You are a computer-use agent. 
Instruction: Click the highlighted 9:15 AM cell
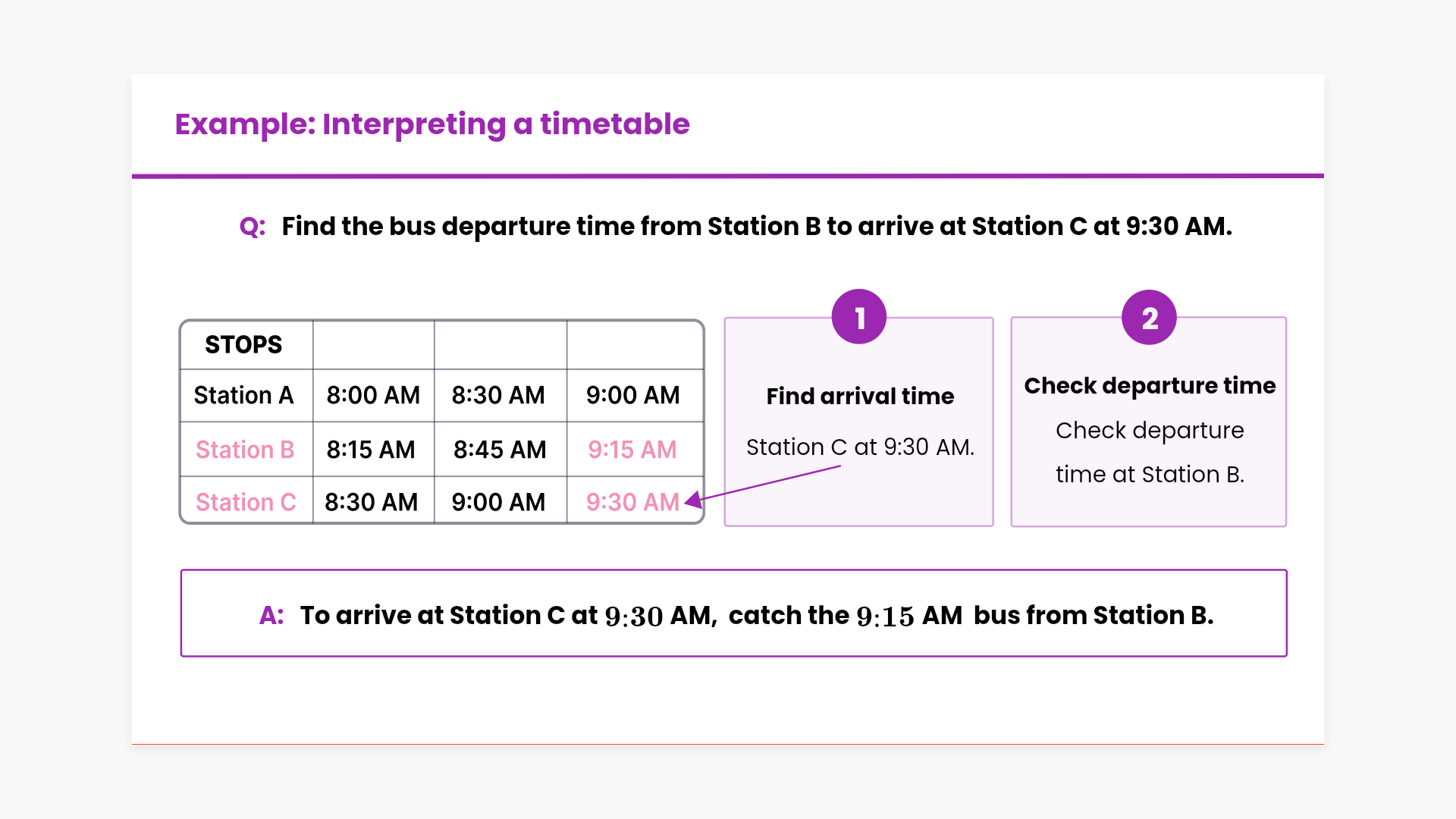[x=632, y=450]
